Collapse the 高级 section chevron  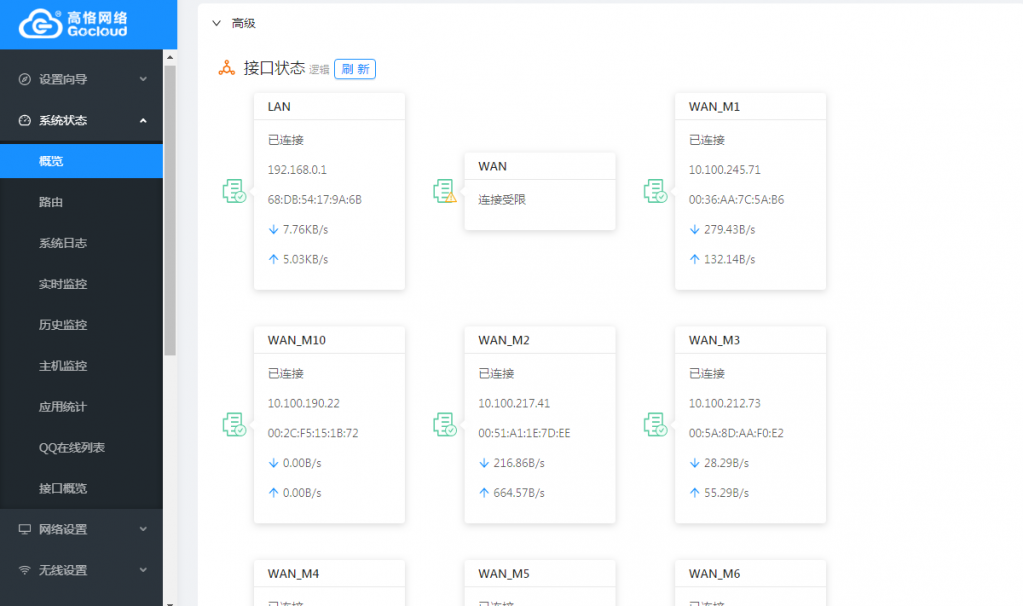(x=217, y=23)
